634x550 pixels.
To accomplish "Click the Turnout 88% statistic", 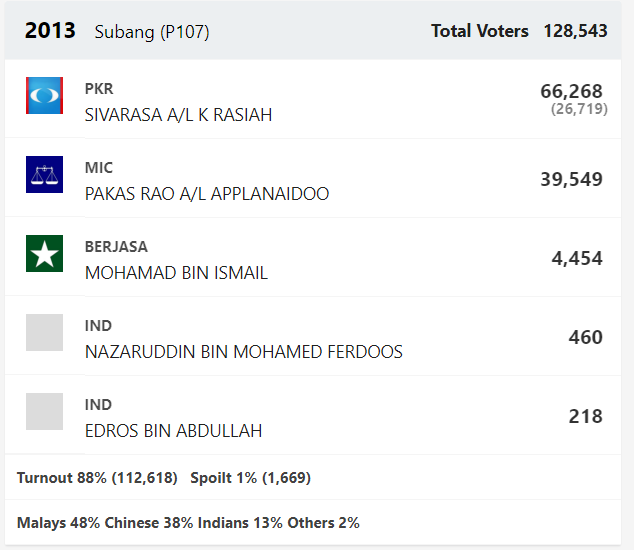I will pos(97,478).
